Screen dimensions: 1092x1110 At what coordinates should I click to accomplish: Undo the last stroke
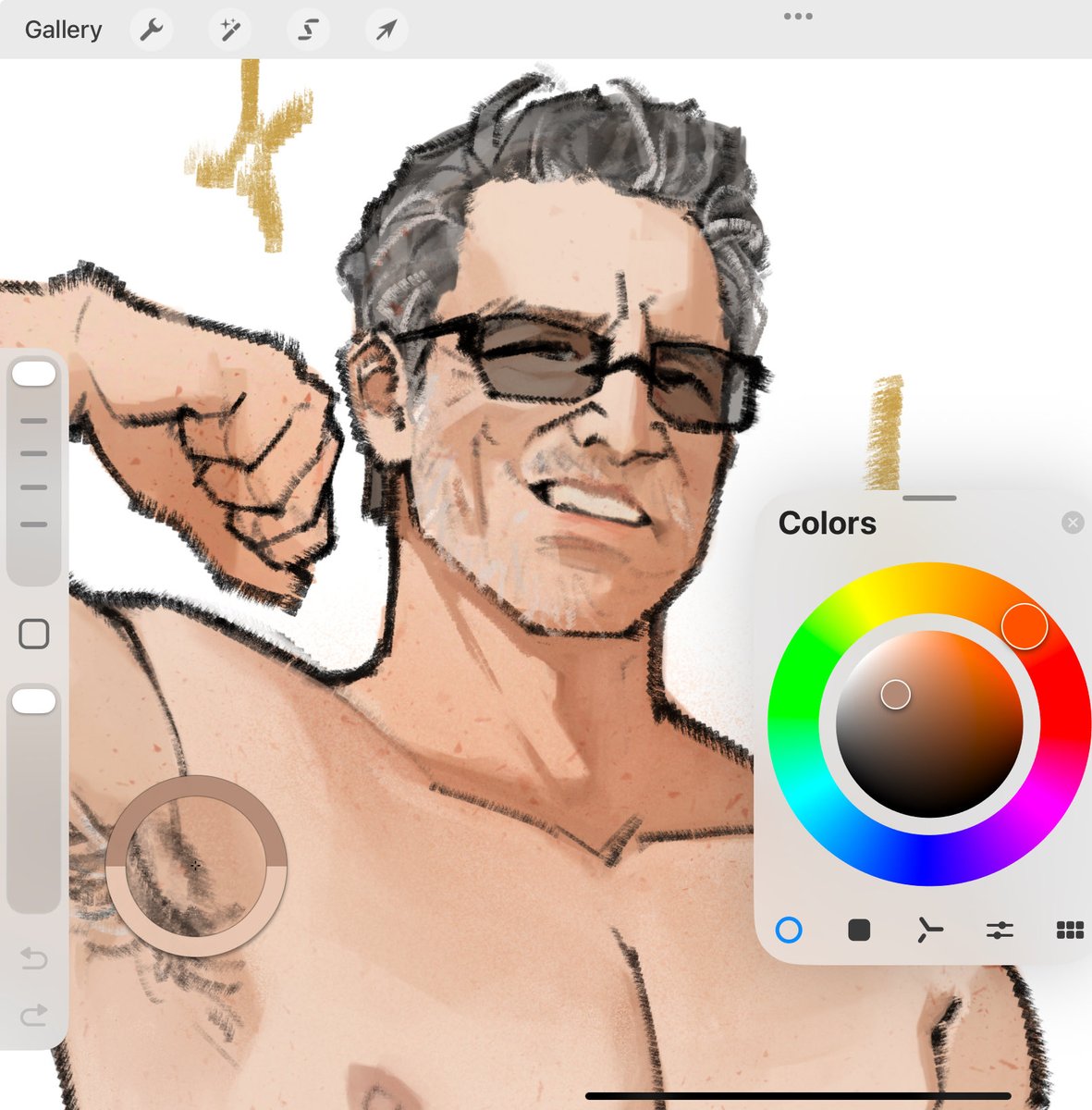(x=34, y=958)
